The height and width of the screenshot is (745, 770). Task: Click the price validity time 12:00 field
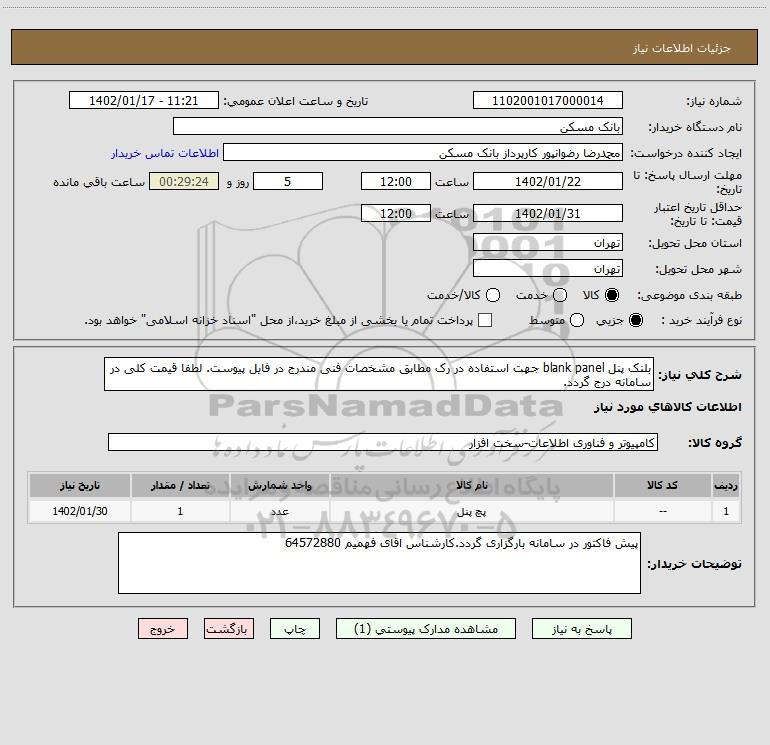pos(396,213)
